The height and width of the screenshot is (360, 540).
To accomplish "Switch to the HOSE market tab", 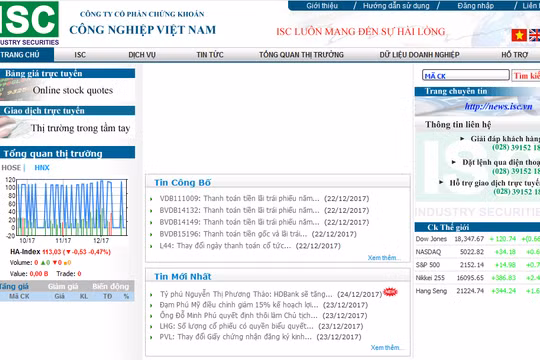I will pos(11,168).
